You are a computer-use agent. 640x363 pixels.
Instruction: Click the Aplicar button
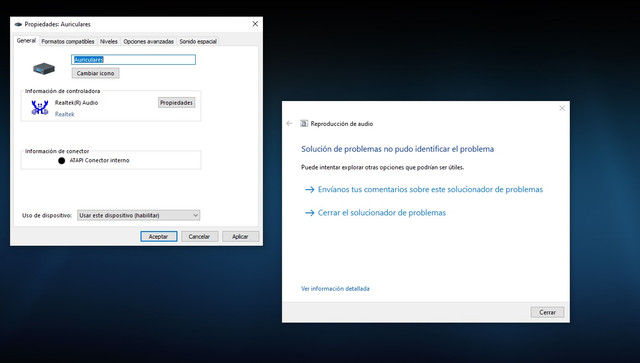pyautogui.click(x=240, y=236)
